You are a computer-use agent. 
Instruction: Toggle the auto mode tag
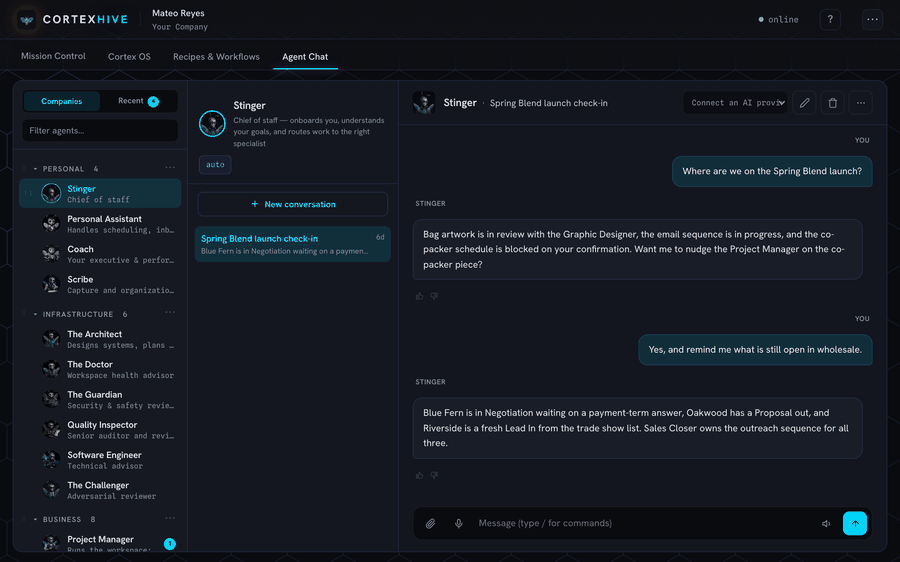pyautogui.click(x=215, y=165)
